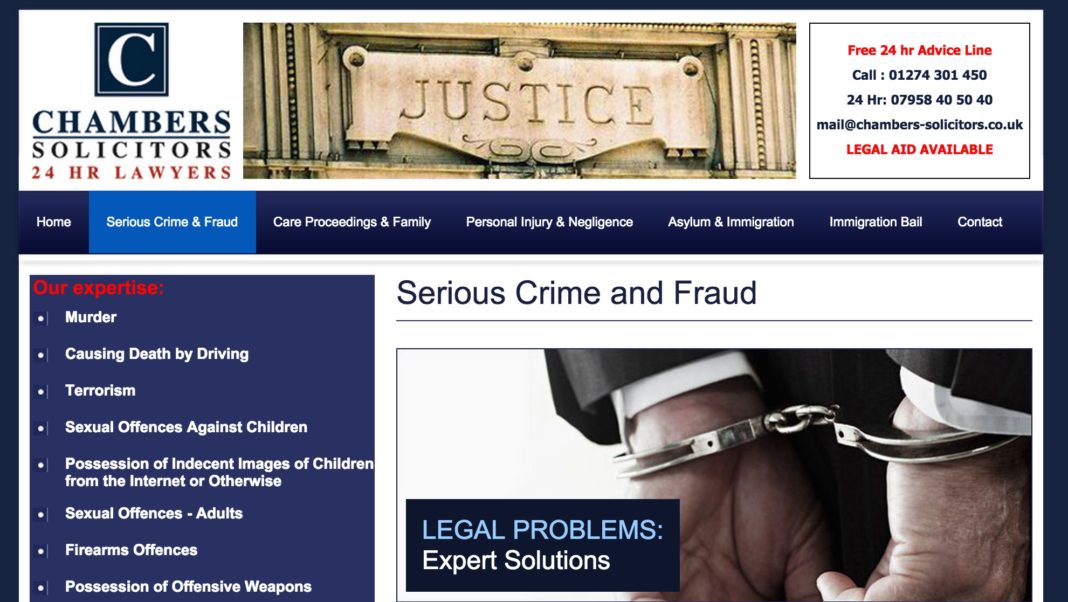Viewport: 1068px width, 602px height.
Task: Click the handcuffs Legal Problems image
Action: [714, 475]
